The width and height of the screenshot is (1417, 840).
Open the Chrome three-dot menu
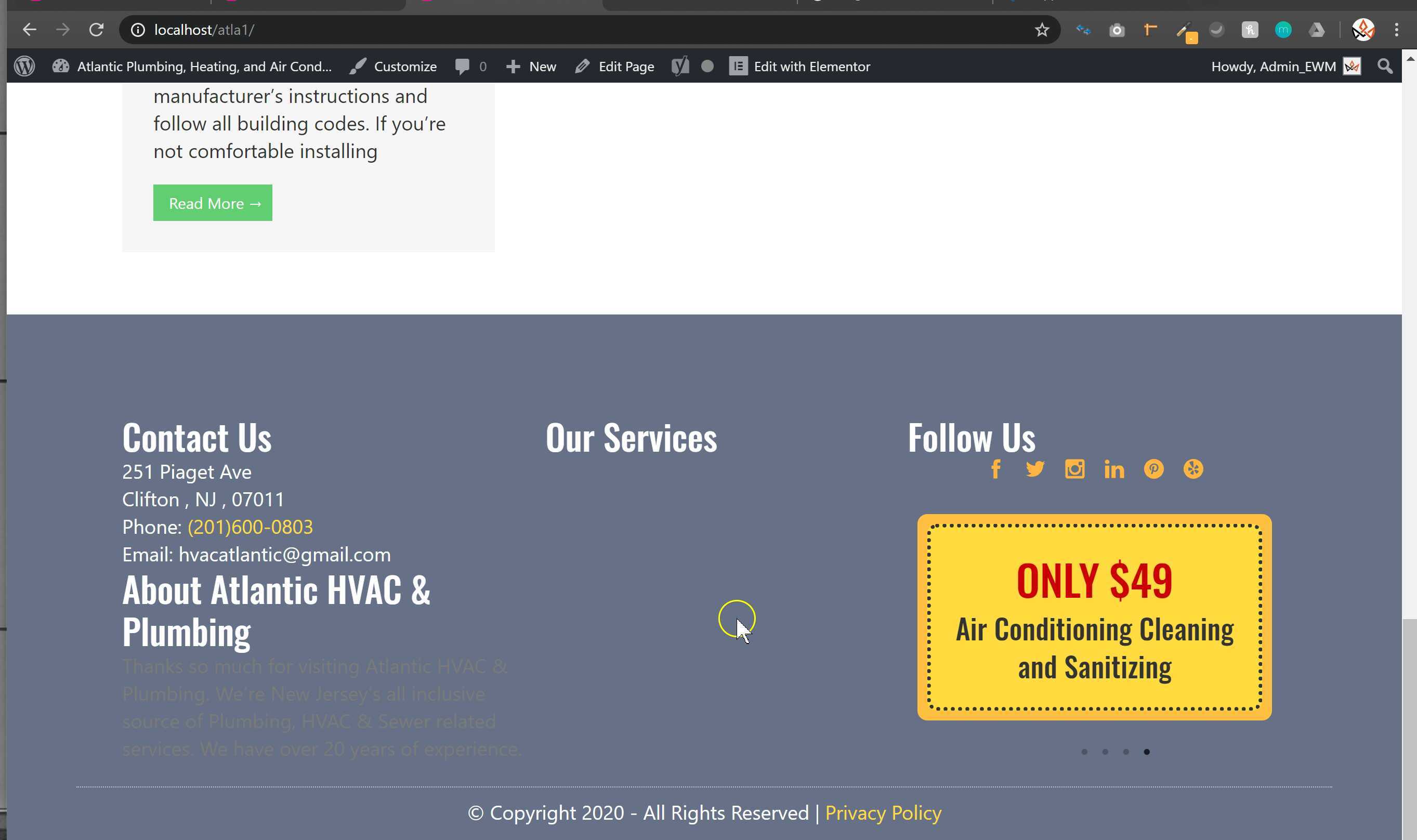(x=1396, y=30)
